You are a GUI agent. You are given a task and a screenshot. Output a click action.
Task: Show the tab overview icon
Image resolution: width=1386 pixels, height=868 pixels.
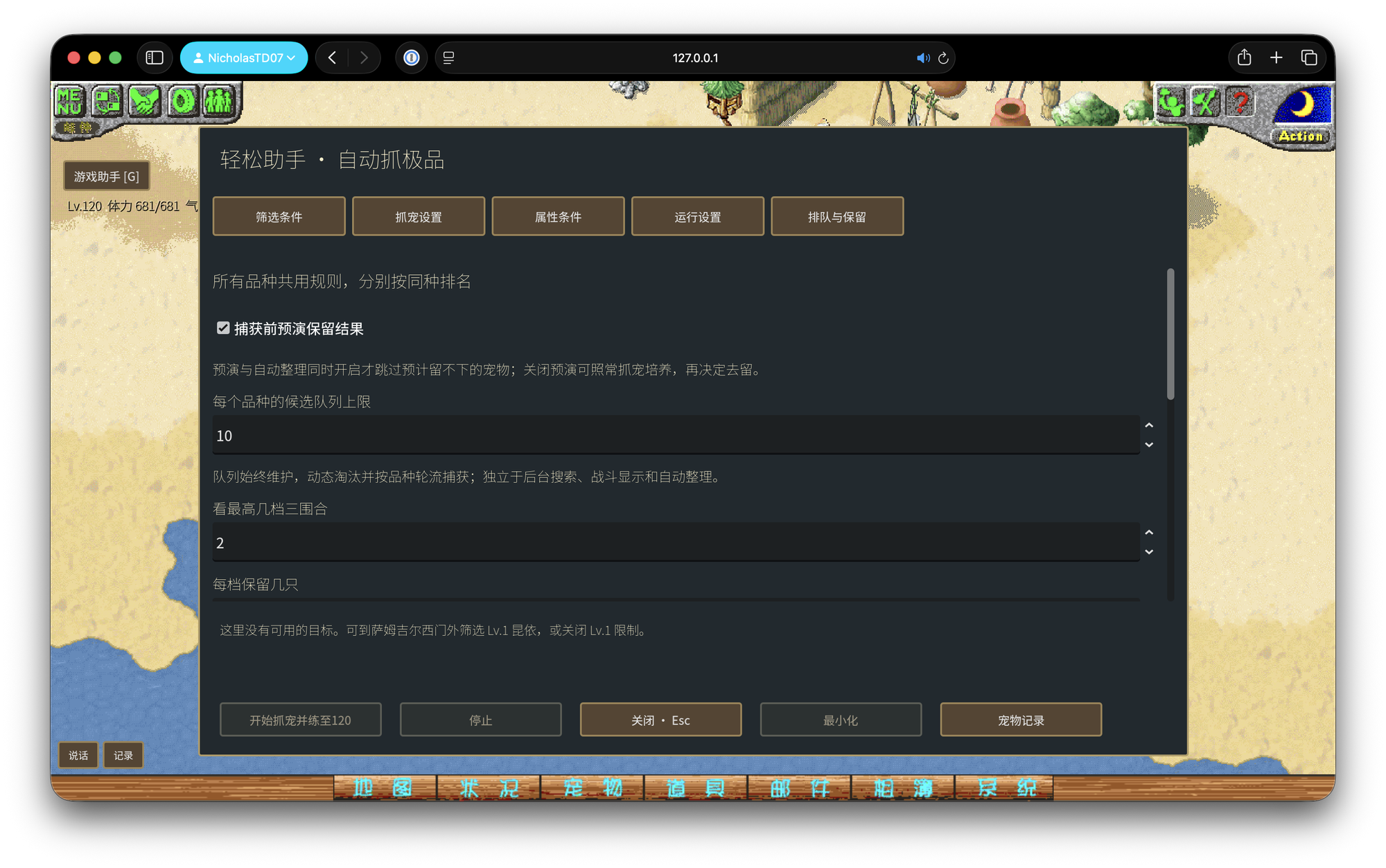(x=1308, y=57)
